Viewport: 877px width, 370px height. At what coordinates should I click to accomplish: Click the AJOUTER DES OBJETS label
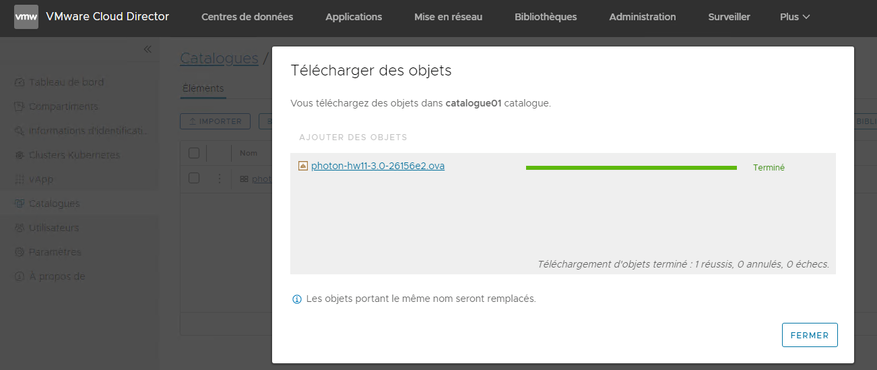[x=353, y=137]
